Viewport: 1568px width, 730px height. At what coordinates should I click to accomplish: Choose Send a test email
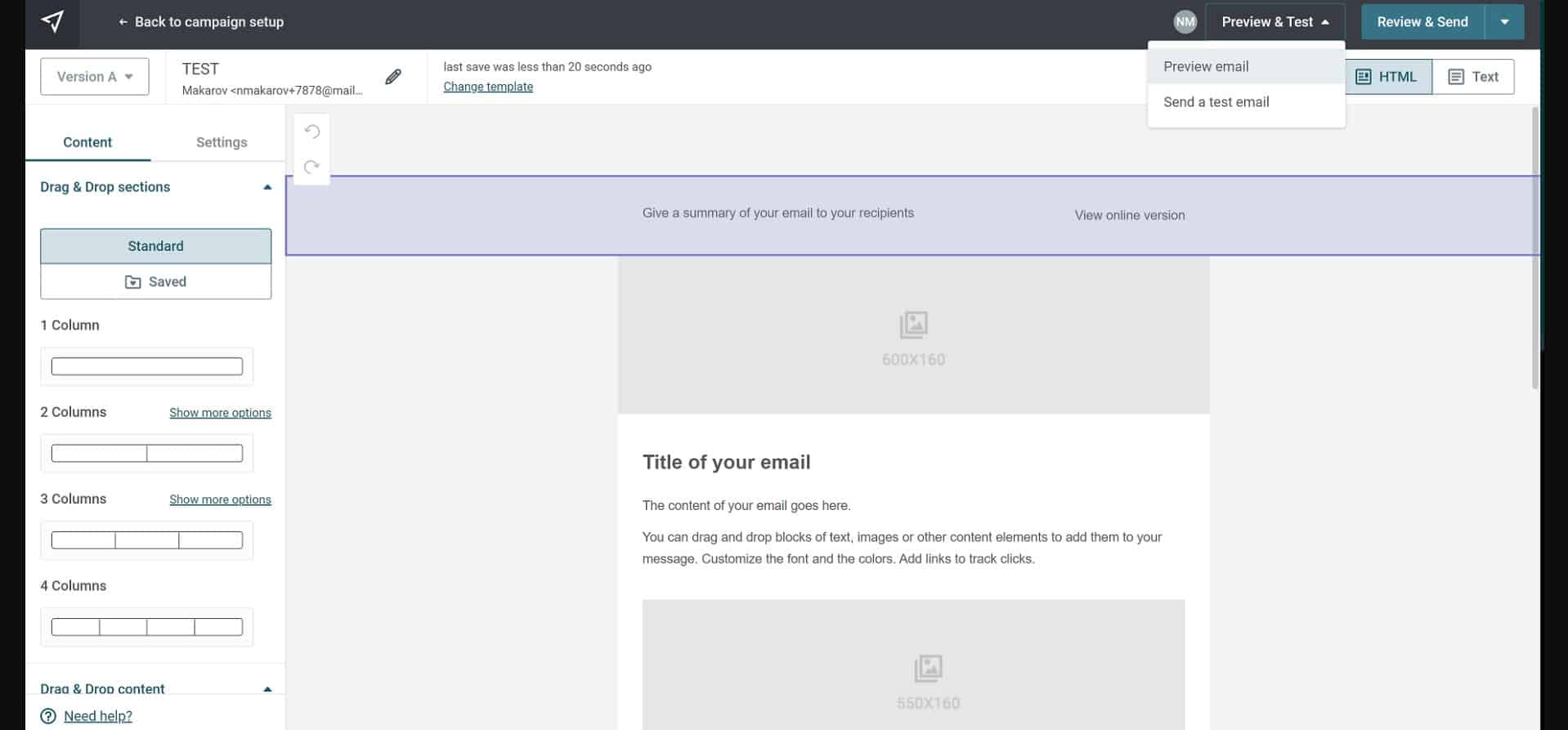click(1246, 102)
